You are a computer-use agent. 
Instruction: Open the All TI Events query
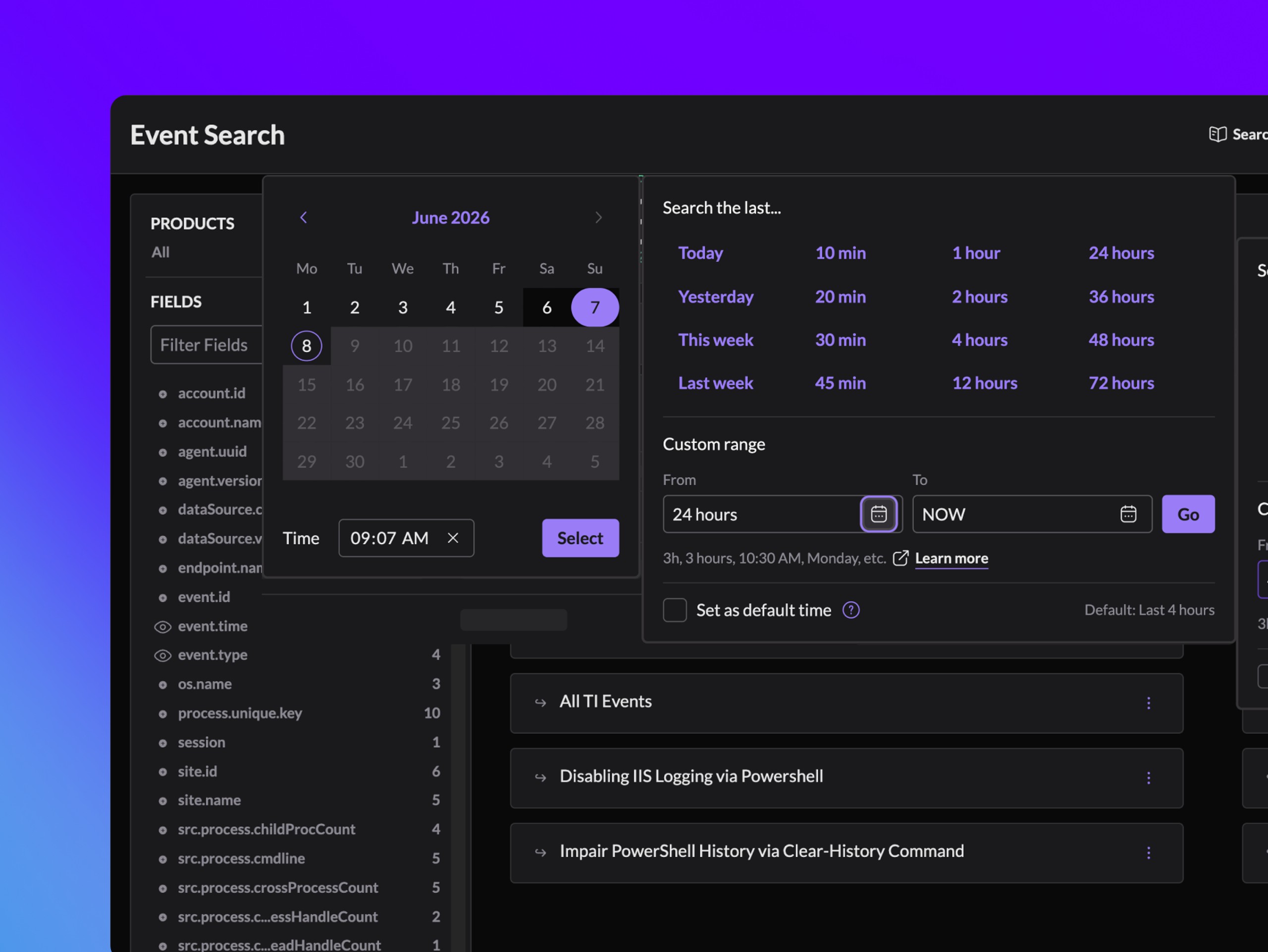846,703
